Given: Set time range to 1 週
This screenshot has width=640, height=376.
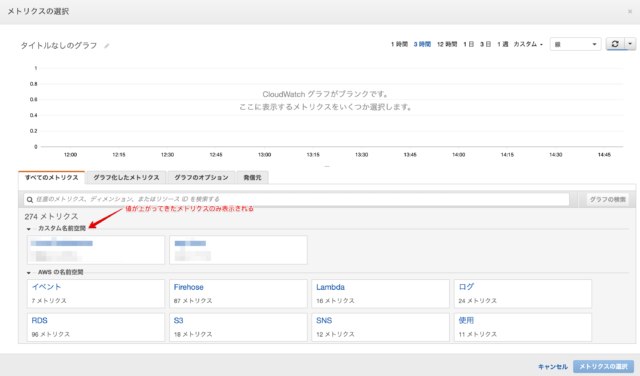Looking at the screenshot, I should (x=502, y=44).
